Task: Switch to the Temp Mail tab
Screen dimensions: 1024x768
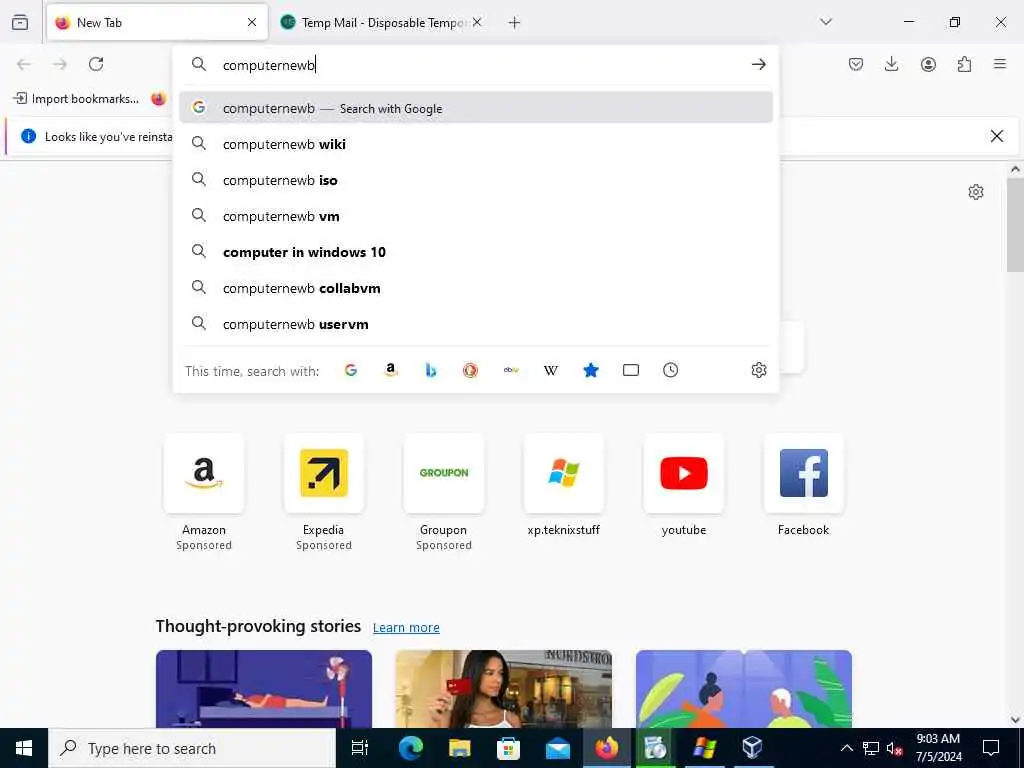Action: [380, 22]
